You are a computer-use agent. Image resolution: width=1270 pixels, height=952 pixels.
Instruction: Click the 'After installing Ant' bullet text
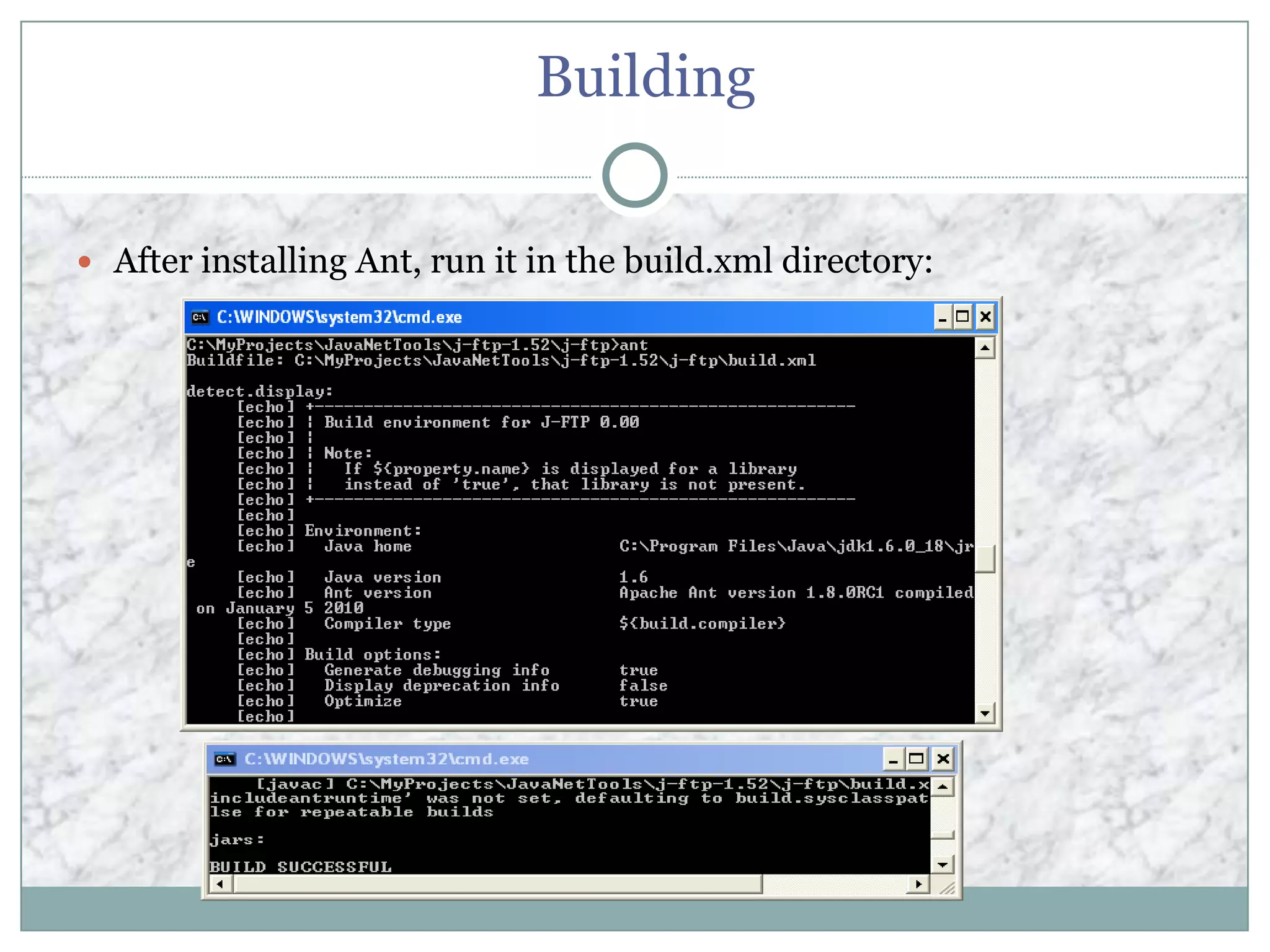coord(523,260)
